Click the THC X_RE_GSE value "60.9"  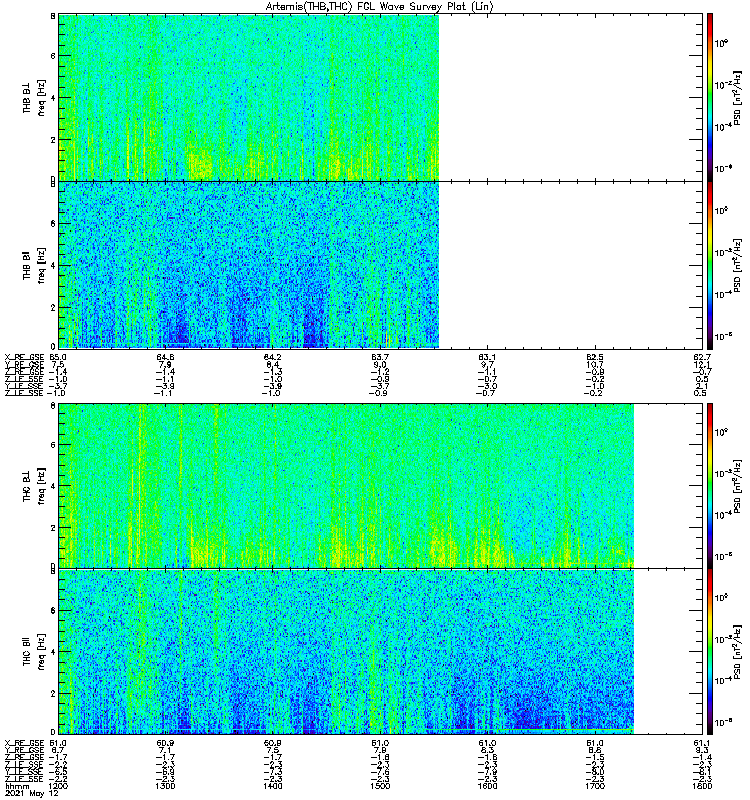165,743
